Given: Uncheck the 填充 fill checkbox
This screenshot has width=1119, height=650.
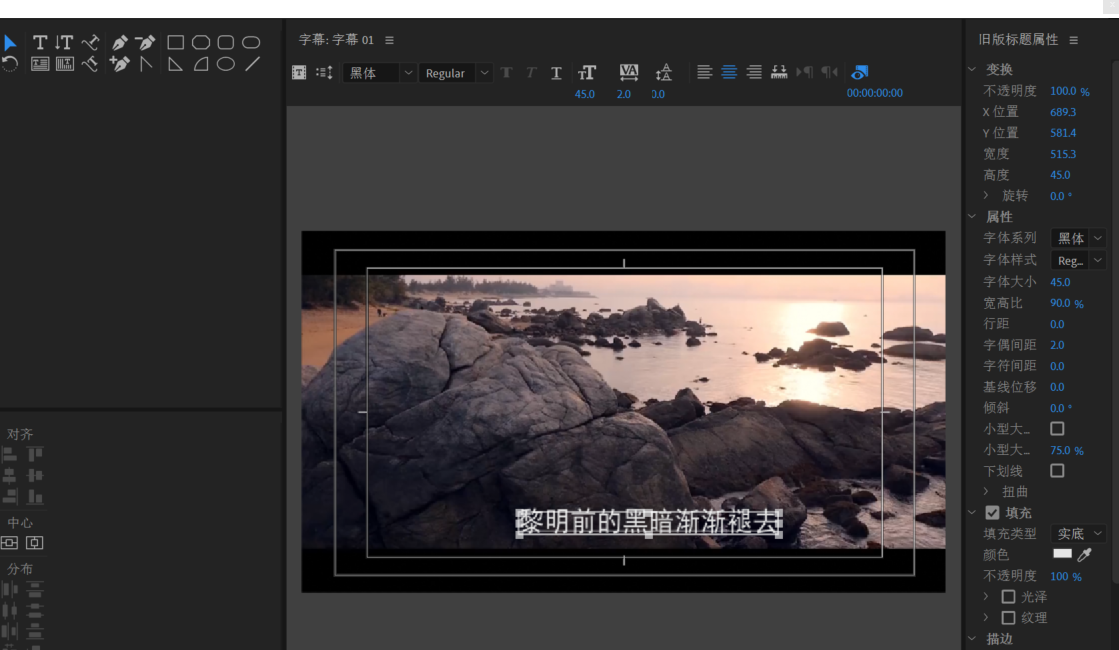Looking at the screenshot, I should tap(992, 512).
